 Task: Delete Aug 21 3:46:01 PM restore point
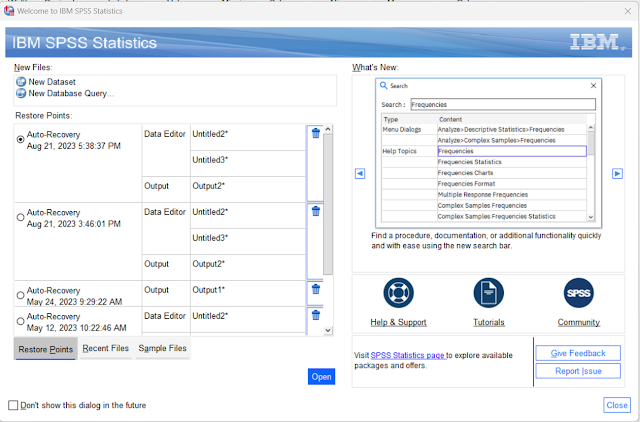click(316, 211)
